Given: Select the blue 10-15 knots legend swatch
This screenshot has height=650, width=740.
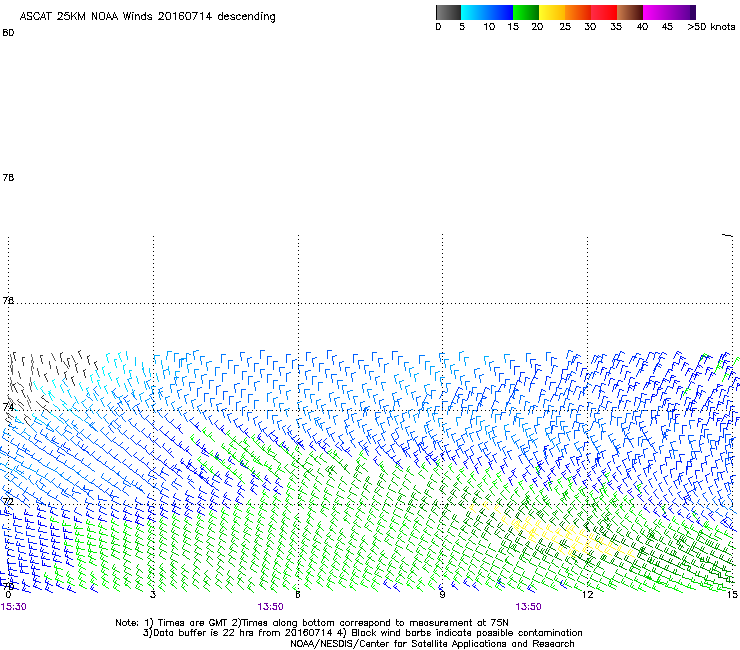Looking at the screenshot, I should [x=500, y=12].
